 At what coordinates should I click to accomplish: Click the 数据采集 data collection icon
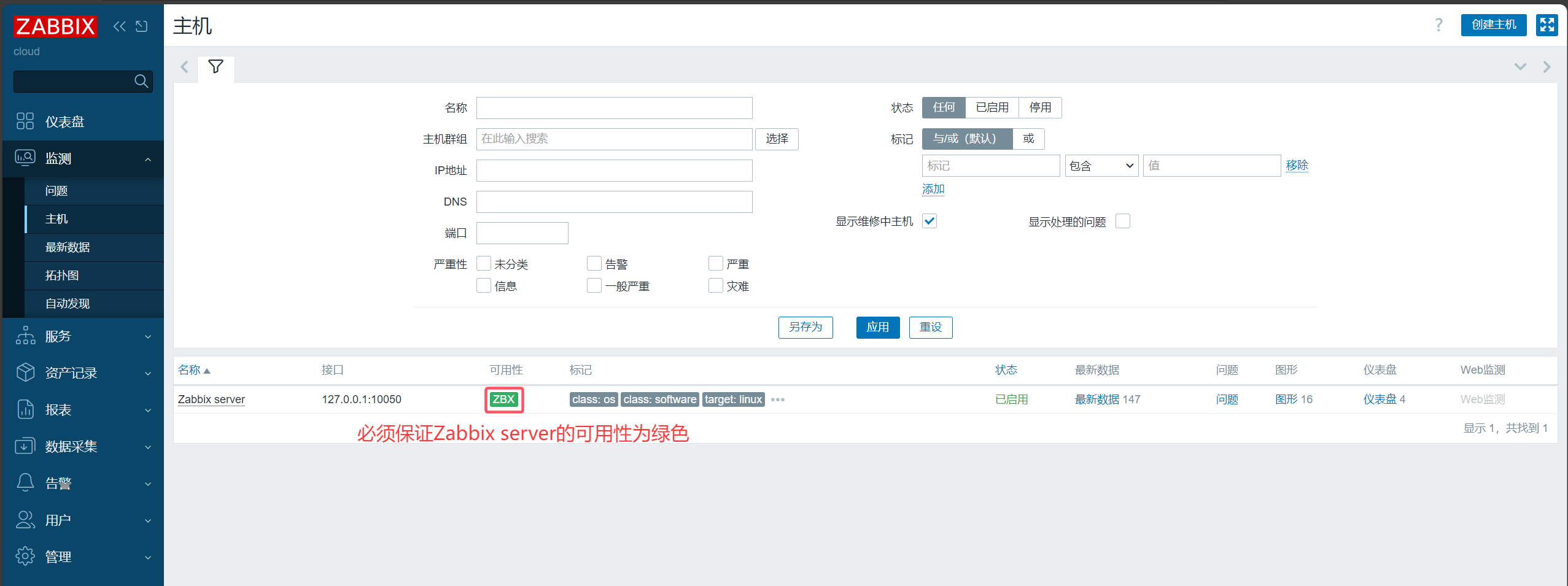(25, 446)
